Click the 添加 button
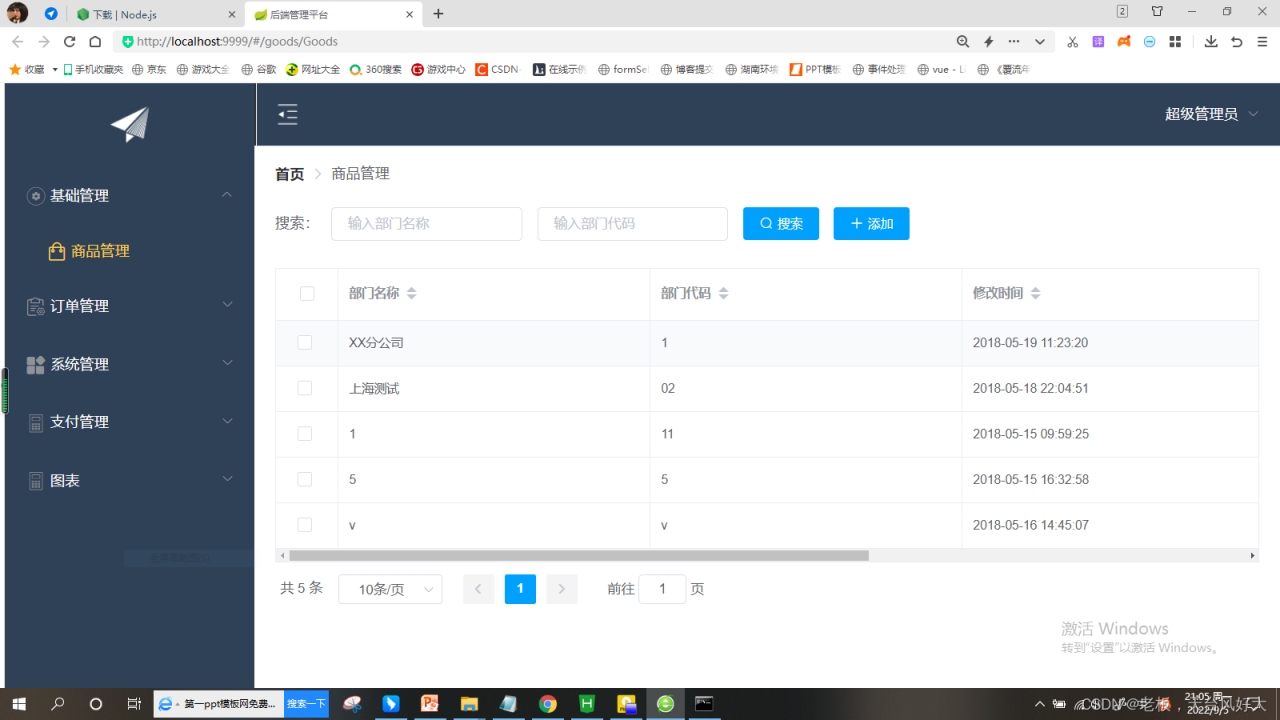This screenshot has width=1280, height=720. point(871,224)
